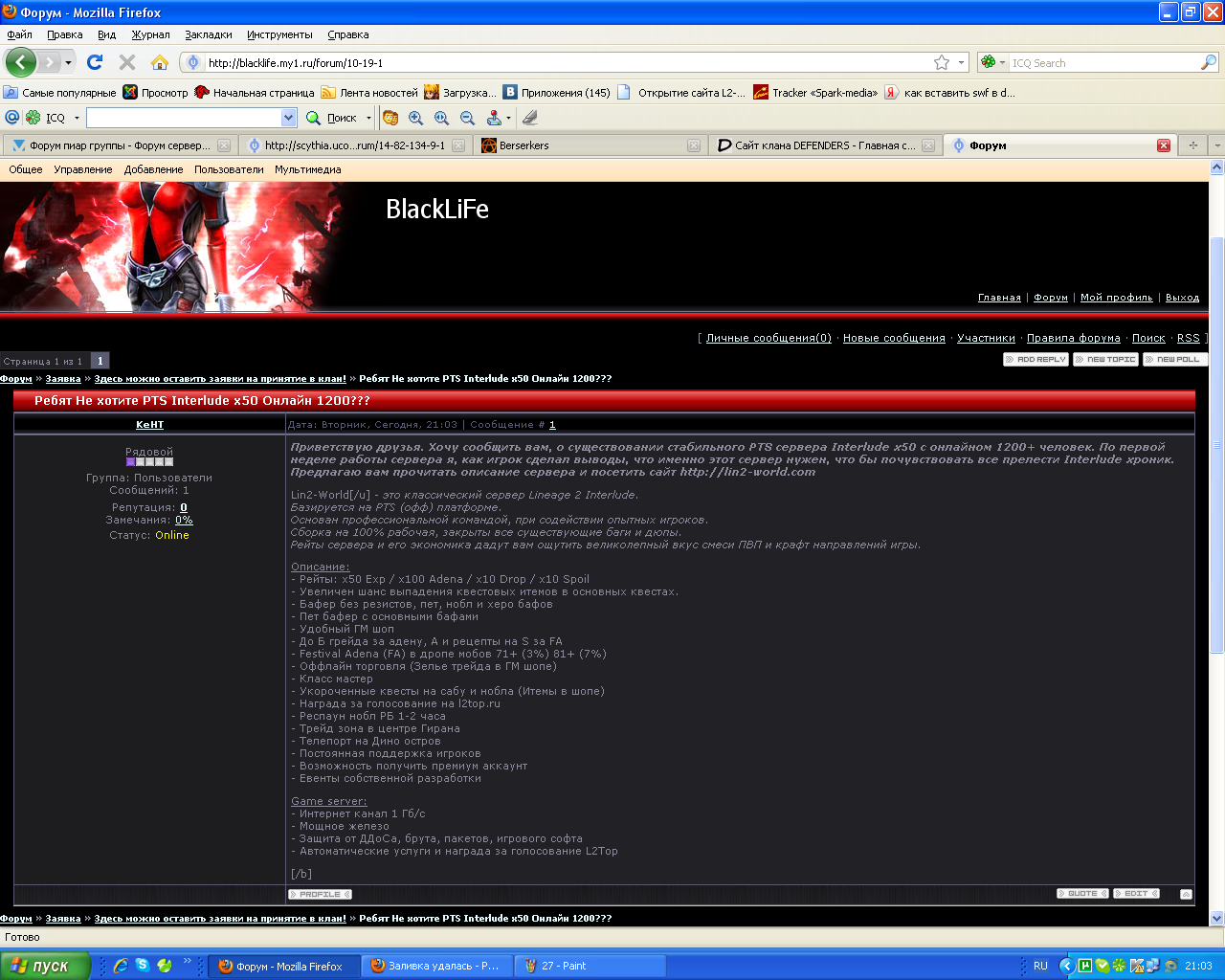This screenshot has width=1225, height=980.
Task: Click the zoom out magnifier icon
Action: 468,118
